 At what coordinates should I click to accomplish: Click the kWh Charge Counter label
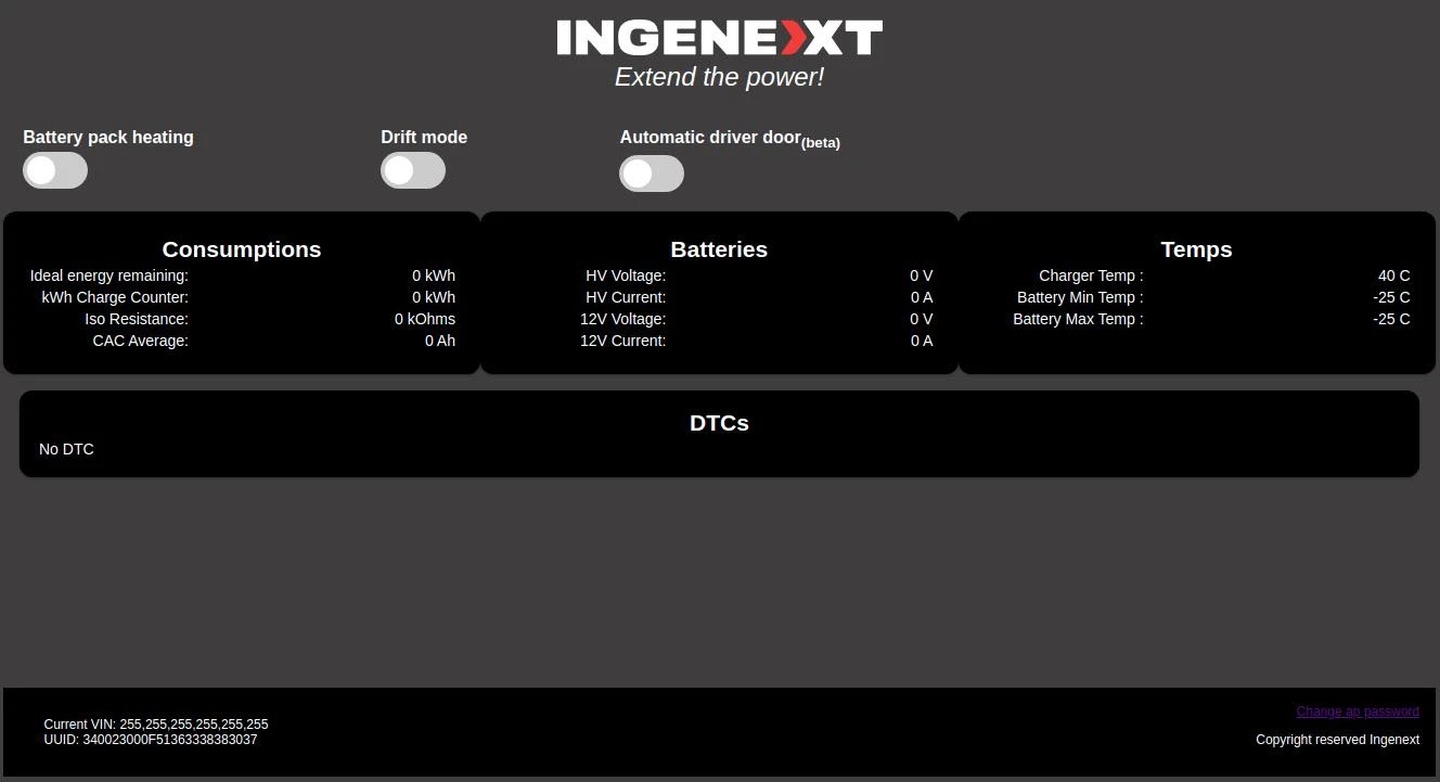(115, 298)
